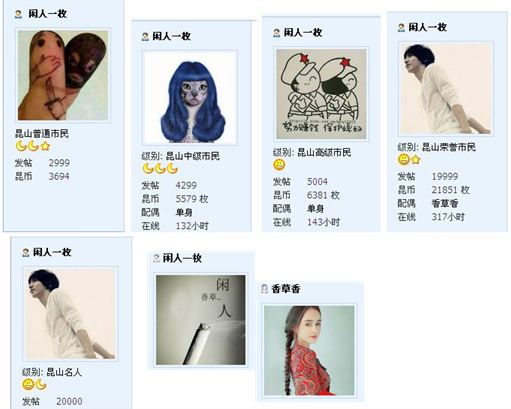
Task: Open the cigarette 闲人 avatar image
Action: 201,320
